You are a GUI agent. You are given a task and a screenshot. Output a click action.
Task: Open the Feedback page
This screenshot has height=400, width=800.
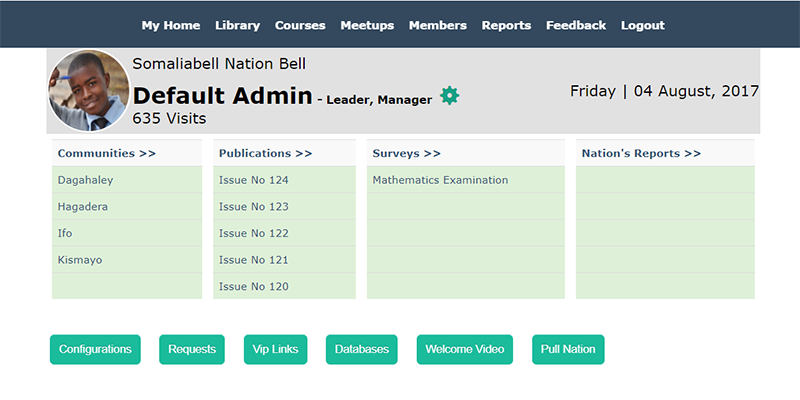(x=575, y=25)
